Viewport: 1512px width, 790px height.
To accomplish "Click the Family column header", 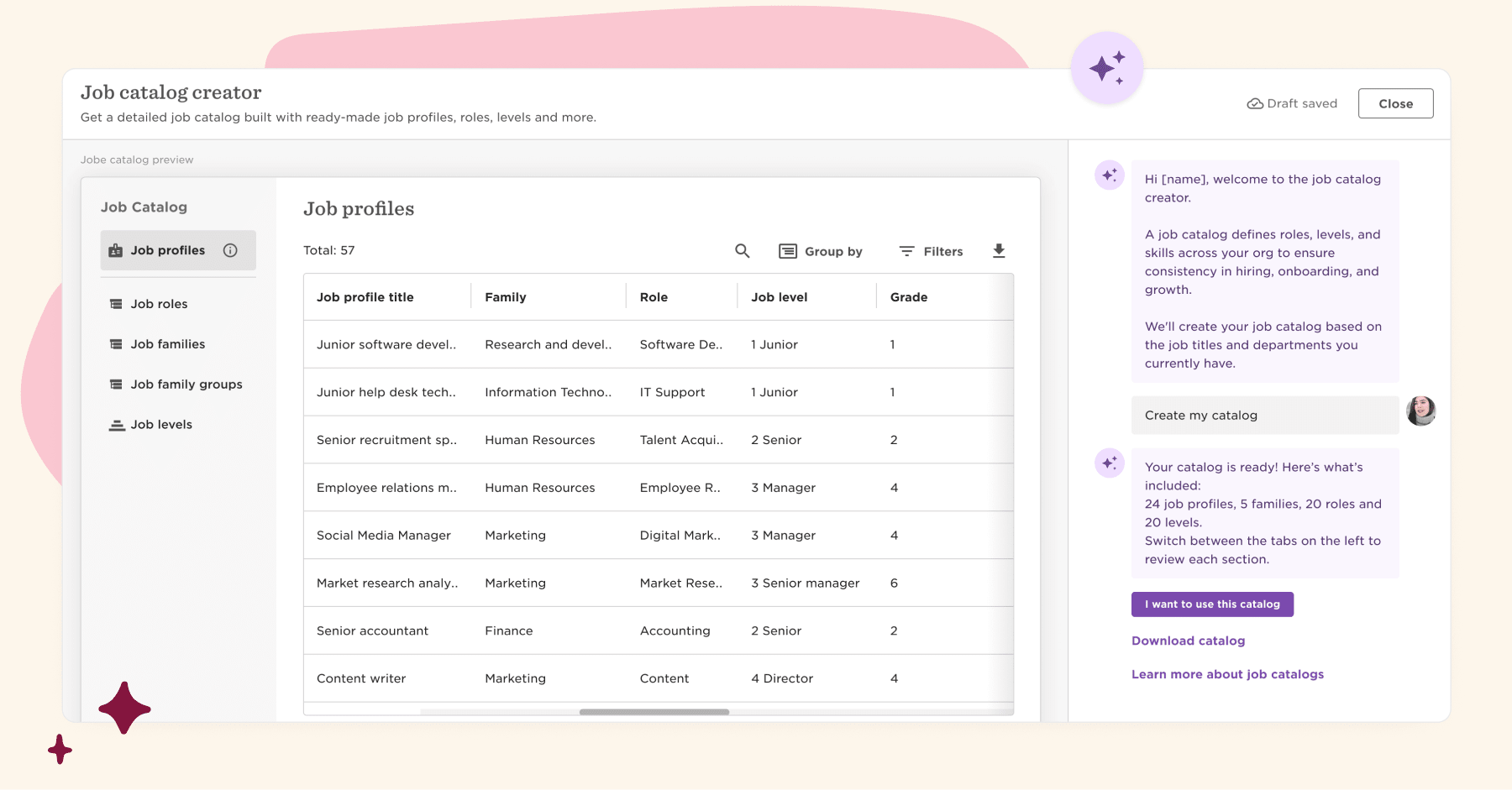I will pyautogui.click(x=506, y=297).
